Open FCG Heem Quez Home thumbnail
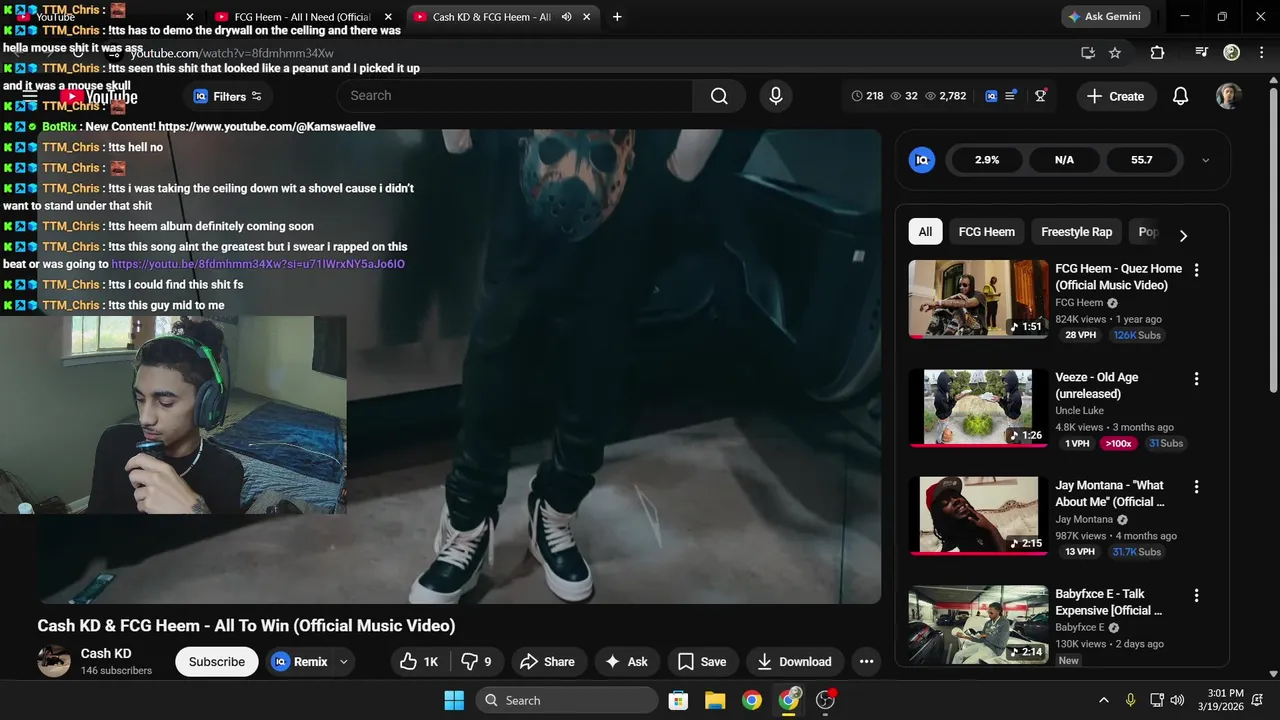The image size is (1280, 720). [978, 299]
